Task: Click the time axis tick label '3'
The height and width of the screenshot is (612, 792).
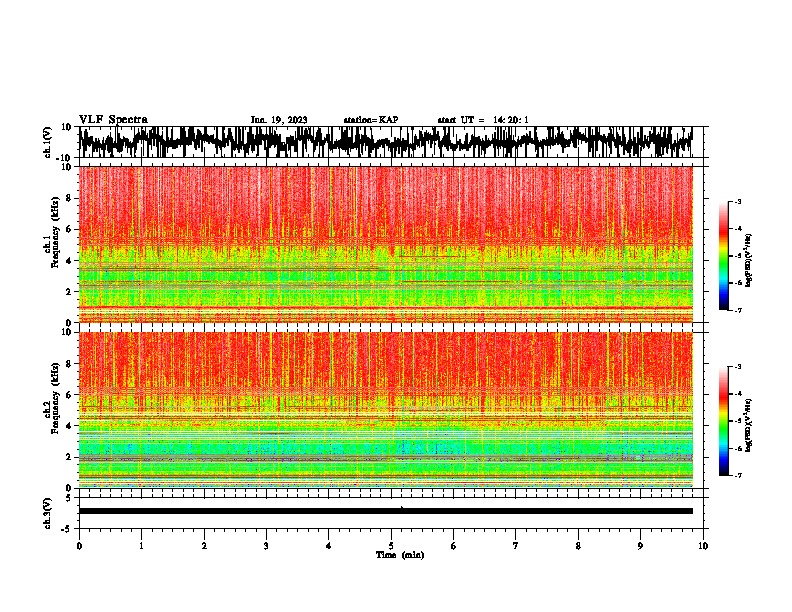Action: 266,546
